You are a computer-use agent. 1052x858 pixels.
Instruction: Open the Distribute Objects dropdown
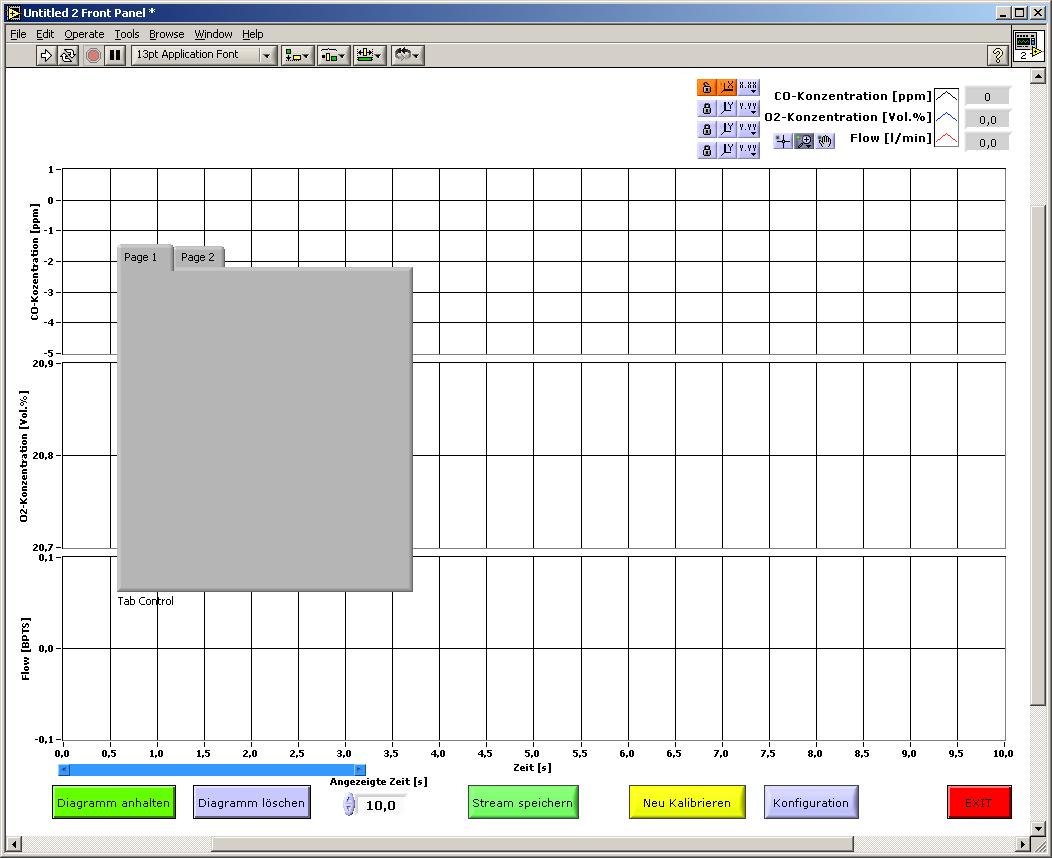click(x=333, y=55)
